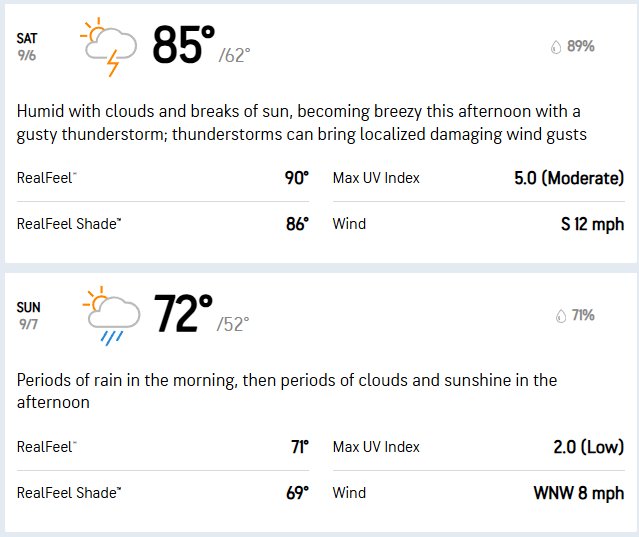The height and width of the screenshot is (537, 639).
Task: Click the 5.0 (Moderate) Max UV Index value
Action: pos(569,178)
